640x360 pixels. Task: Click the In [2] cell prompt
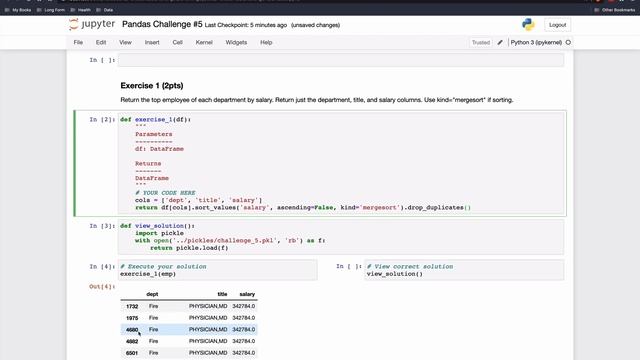102,120
